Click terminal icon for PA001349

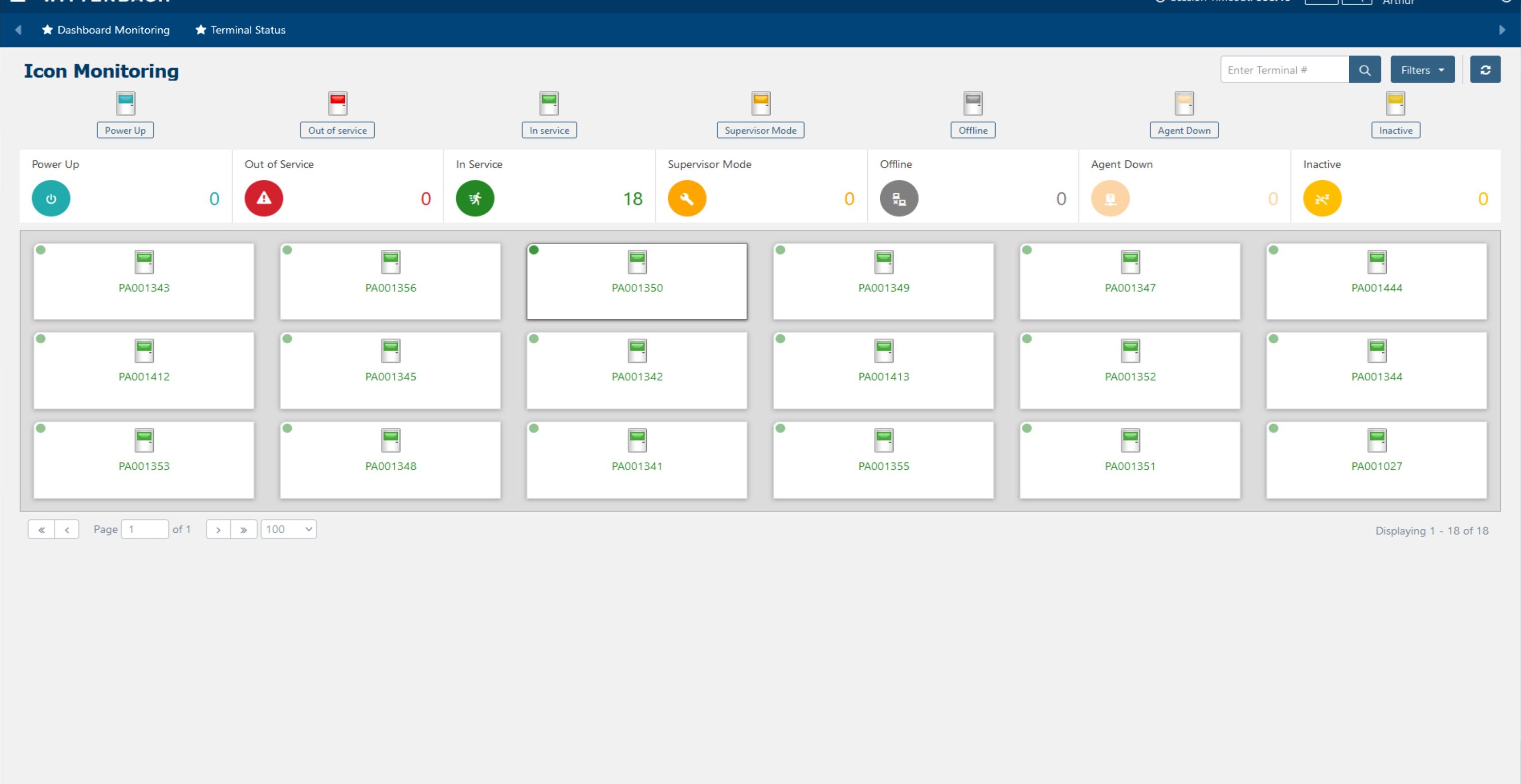click(884, 262)
